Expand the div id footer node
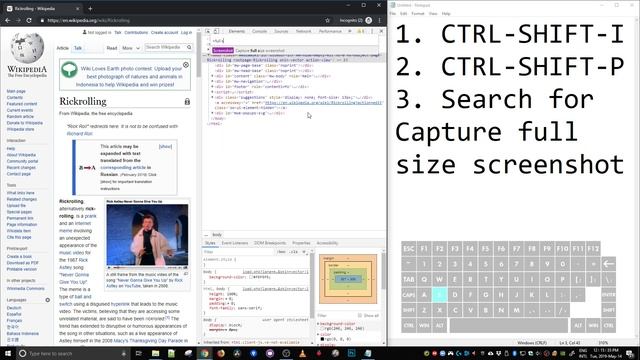This screenshot has height=360, width=640. click(212, 87)
